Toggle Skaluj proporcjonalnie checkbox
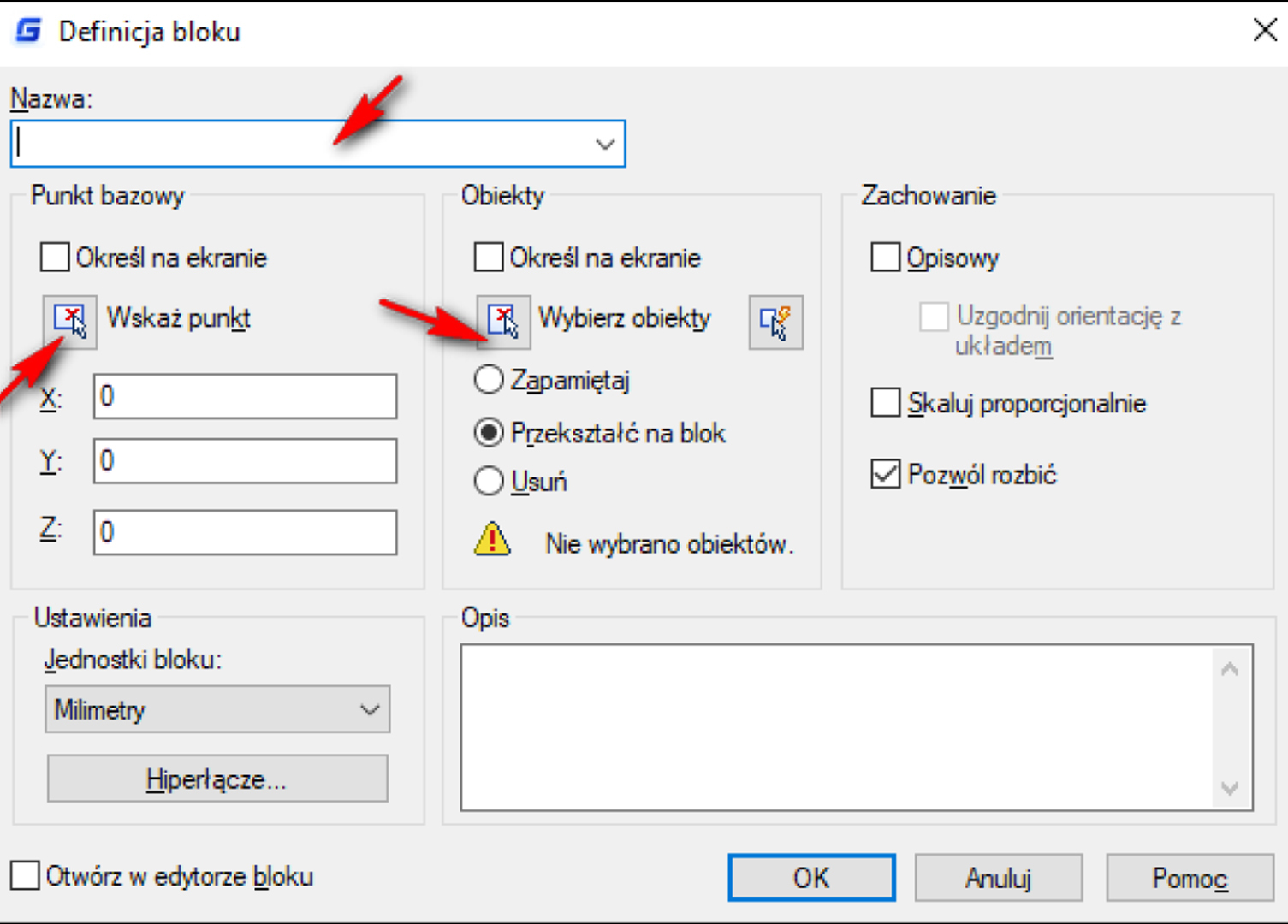The height and width of the screenshot is (924, 1288). (x=885, y=402)
